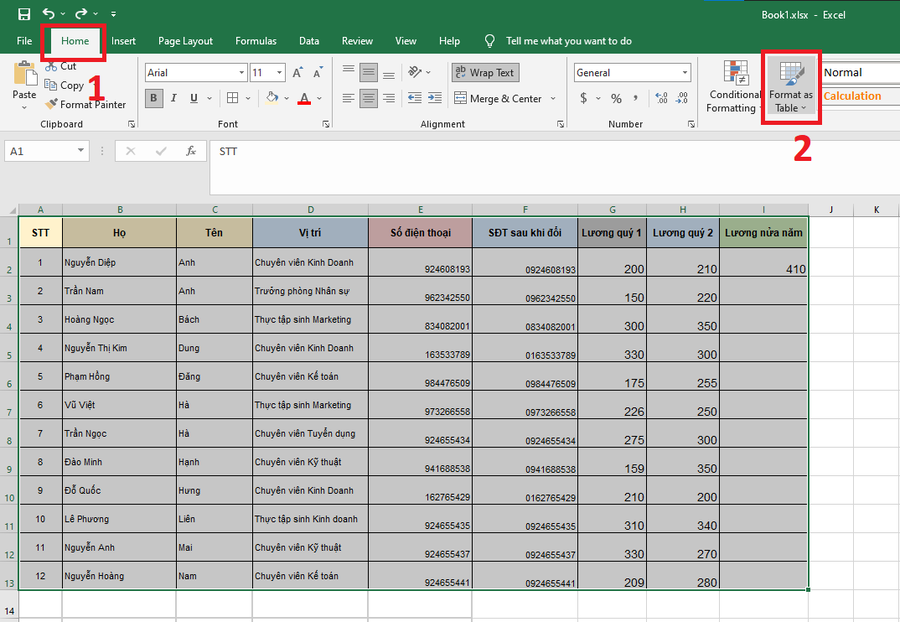Viewport: 900px width, 622px height.
Task: Click the Paste icon
Action: 25,73
